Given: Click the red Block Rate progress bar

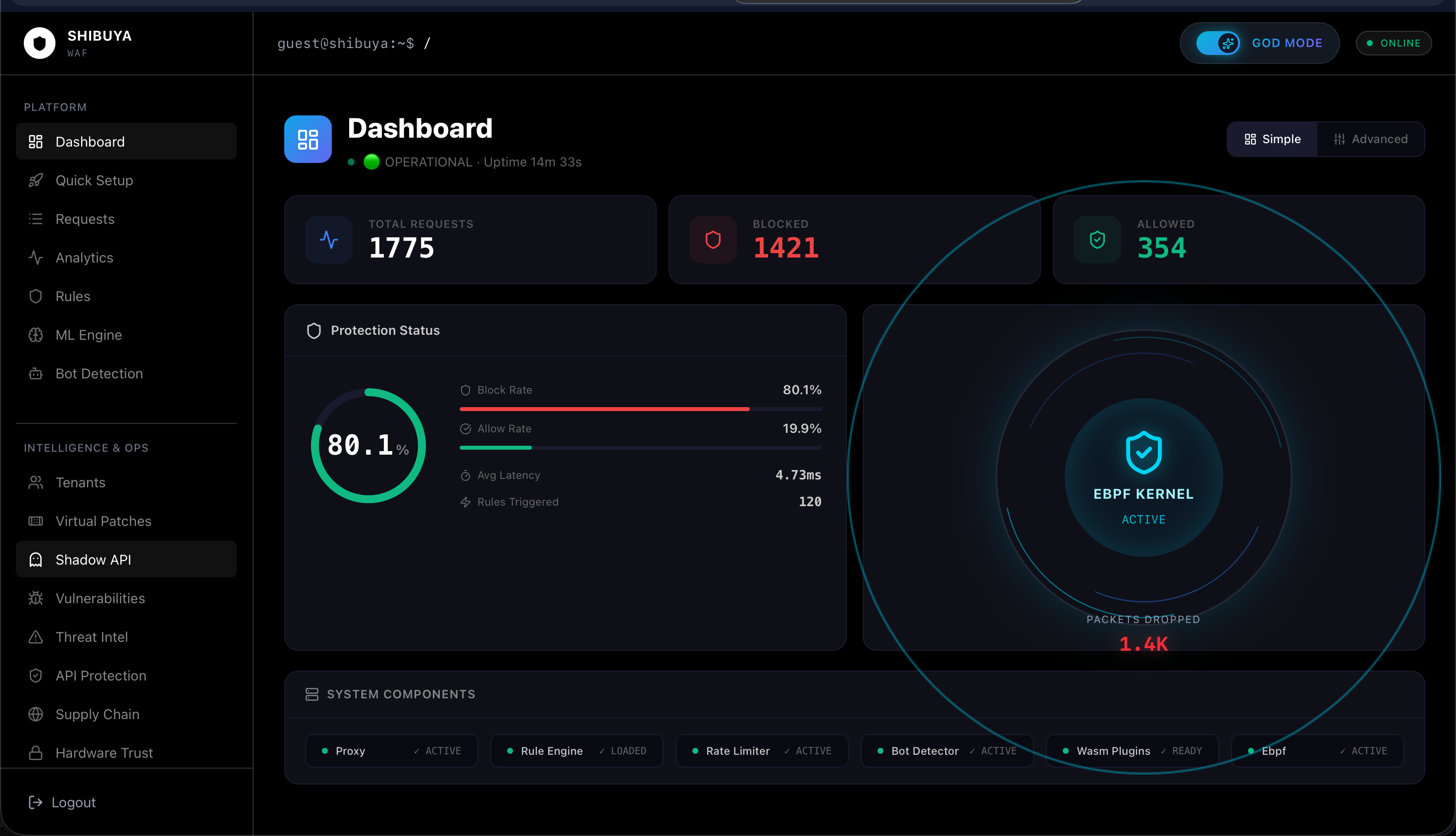Looking at the screenshot, I should (604, 409).
